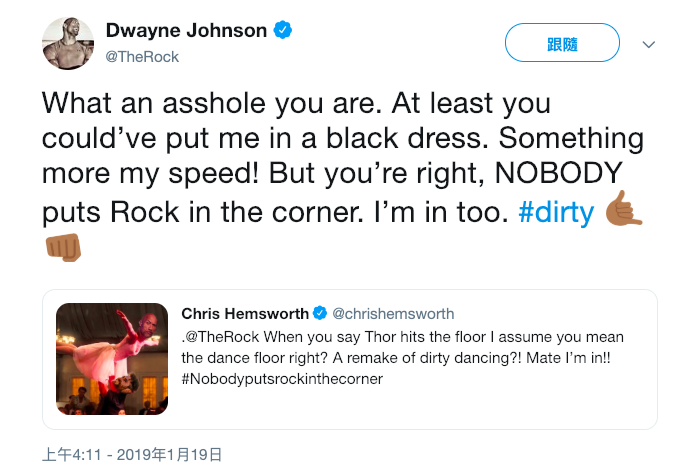Viewport: 697px width, 474px height.
Task: Open the #dirty hashtag link
Action: [556, 212]
